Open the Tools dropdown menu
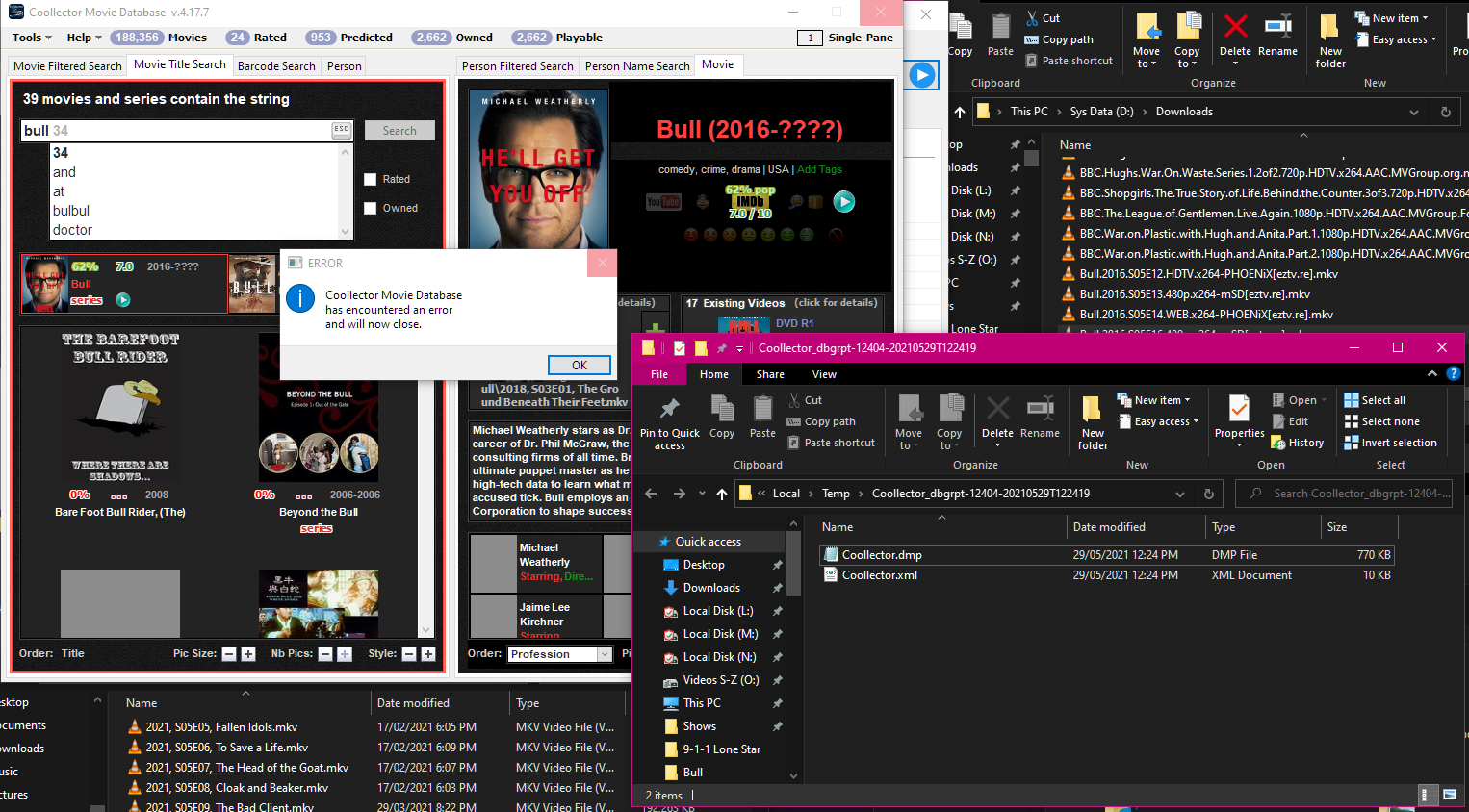Image resolution: width=1469 pixels, height=812 pixels. tap(32, 38)
